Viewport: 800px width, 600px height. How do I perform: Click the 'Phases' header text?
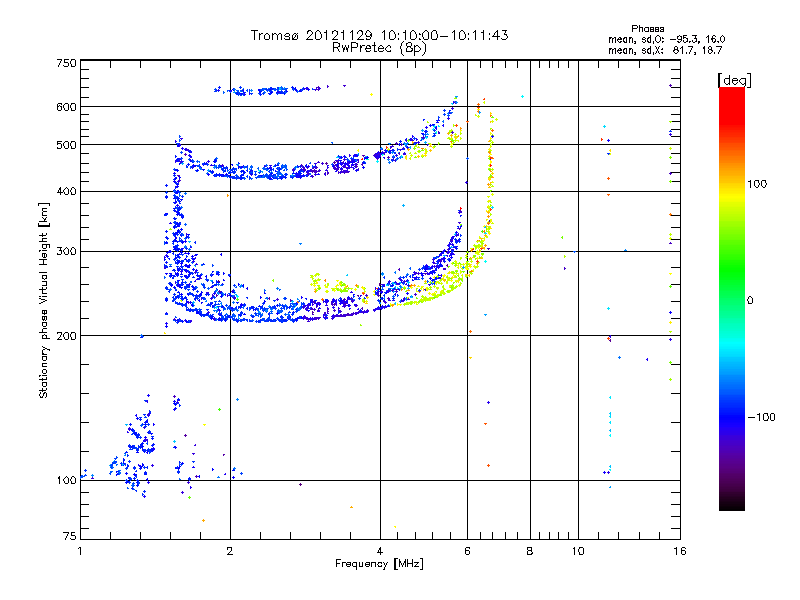point(647,29)
